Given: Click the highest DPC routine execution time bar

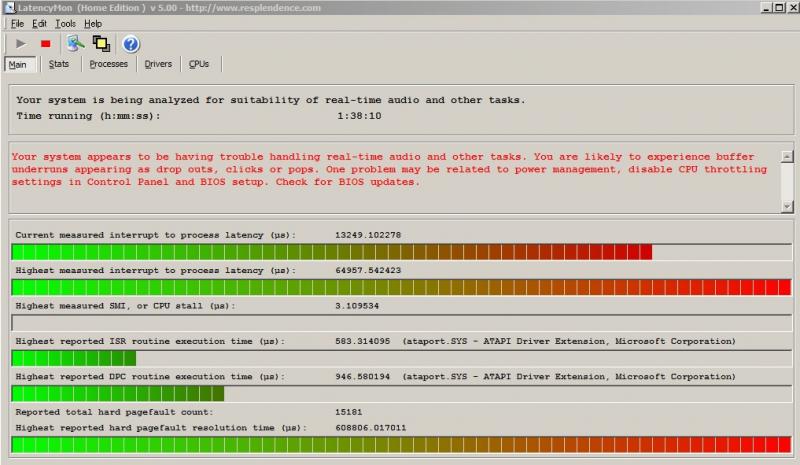Looking at the screenshot, I should [402, 394].
